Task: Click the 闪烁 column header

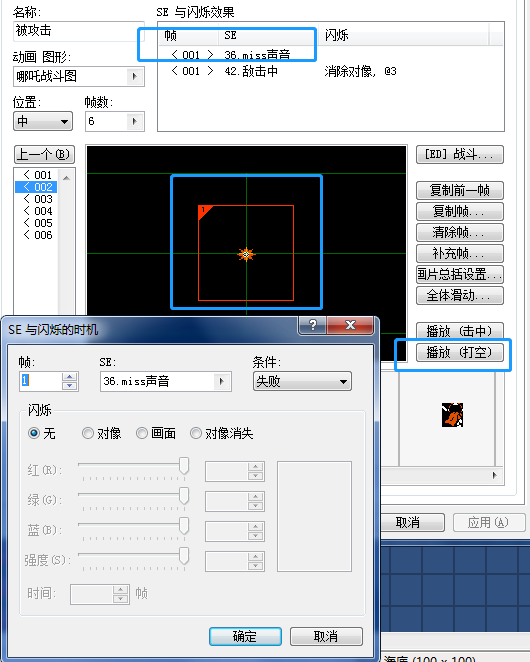Action: click(x=404, y=35)
